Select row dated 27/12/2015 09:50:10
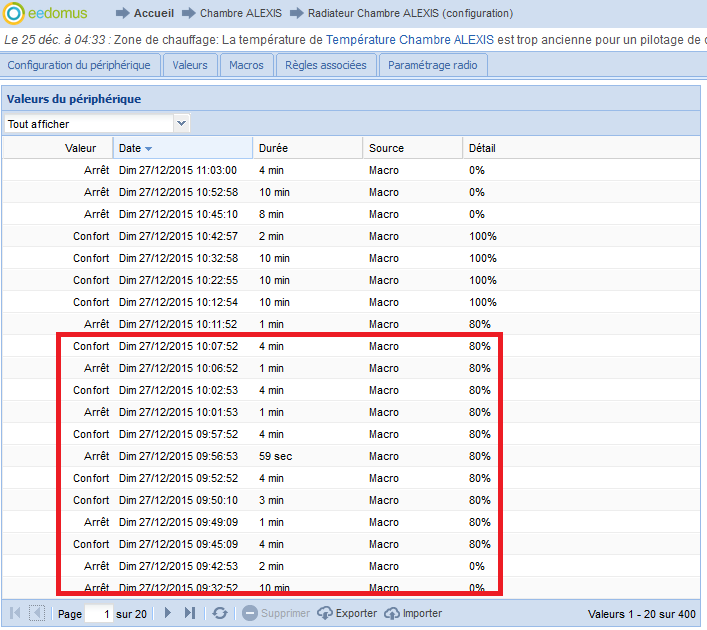The width and height of the screenshot is (707, 630). point(351,502)
